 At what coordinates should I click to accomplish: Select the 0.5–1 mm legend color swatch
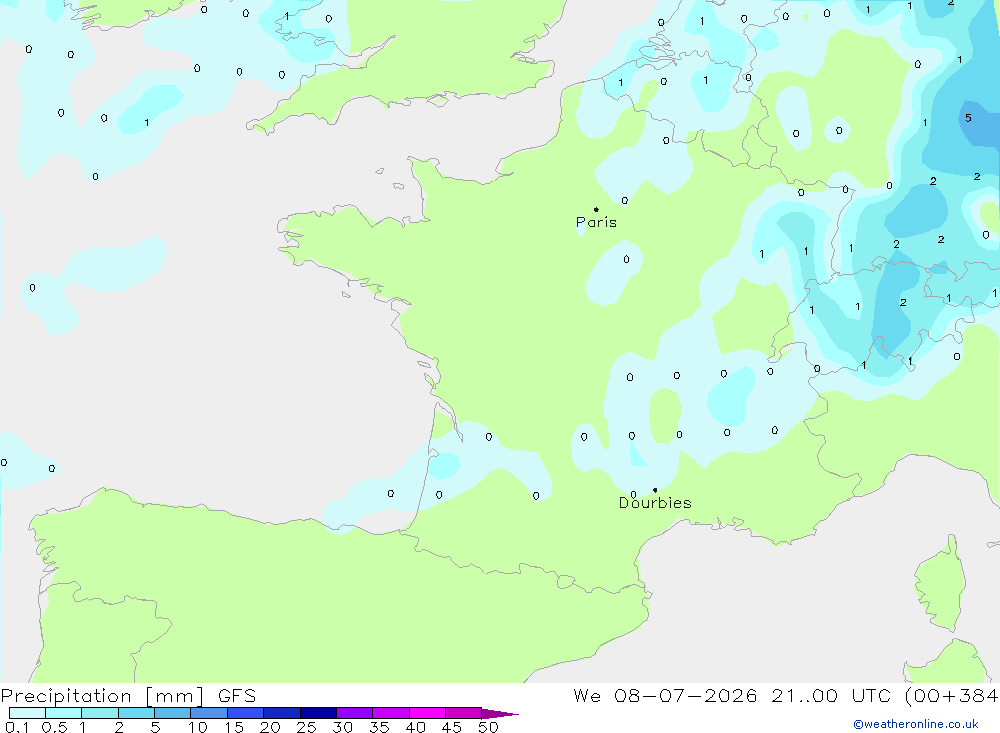tap(64, 713)
